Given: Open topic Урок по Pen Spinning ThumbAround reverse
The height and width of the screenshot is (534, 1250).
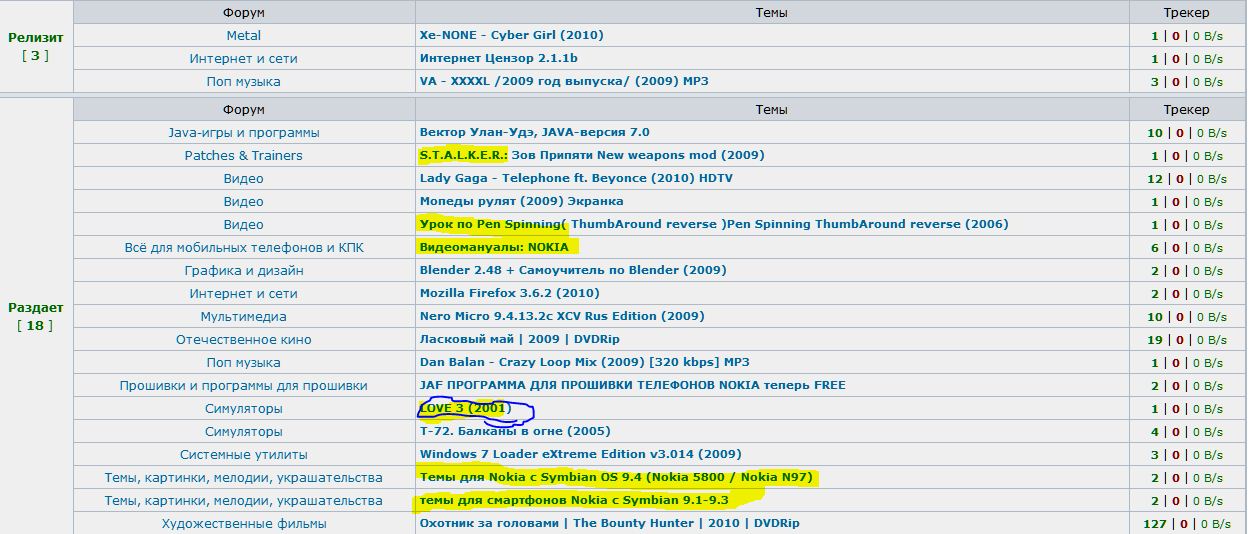Looking at the screenshot, I should 714,224.
